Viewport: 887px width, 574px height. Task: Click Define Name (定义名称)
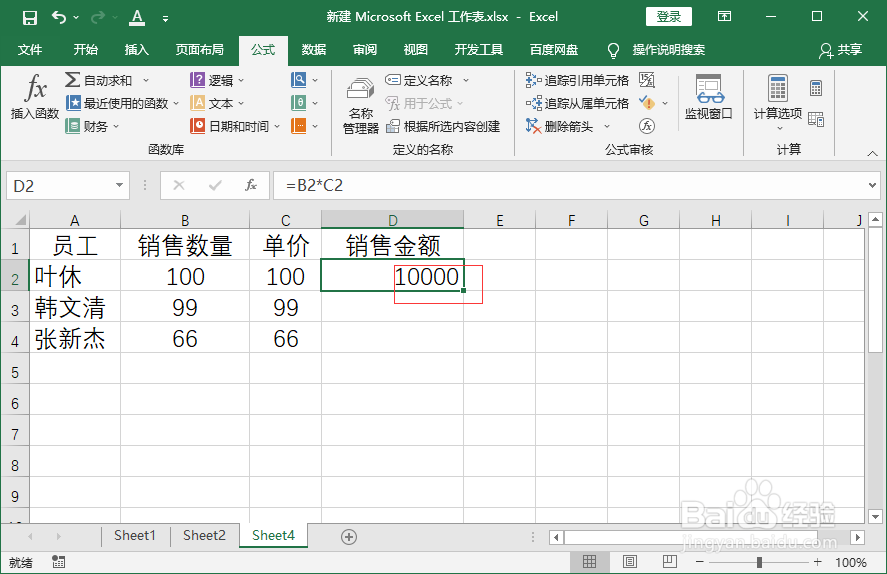point(419,80)
